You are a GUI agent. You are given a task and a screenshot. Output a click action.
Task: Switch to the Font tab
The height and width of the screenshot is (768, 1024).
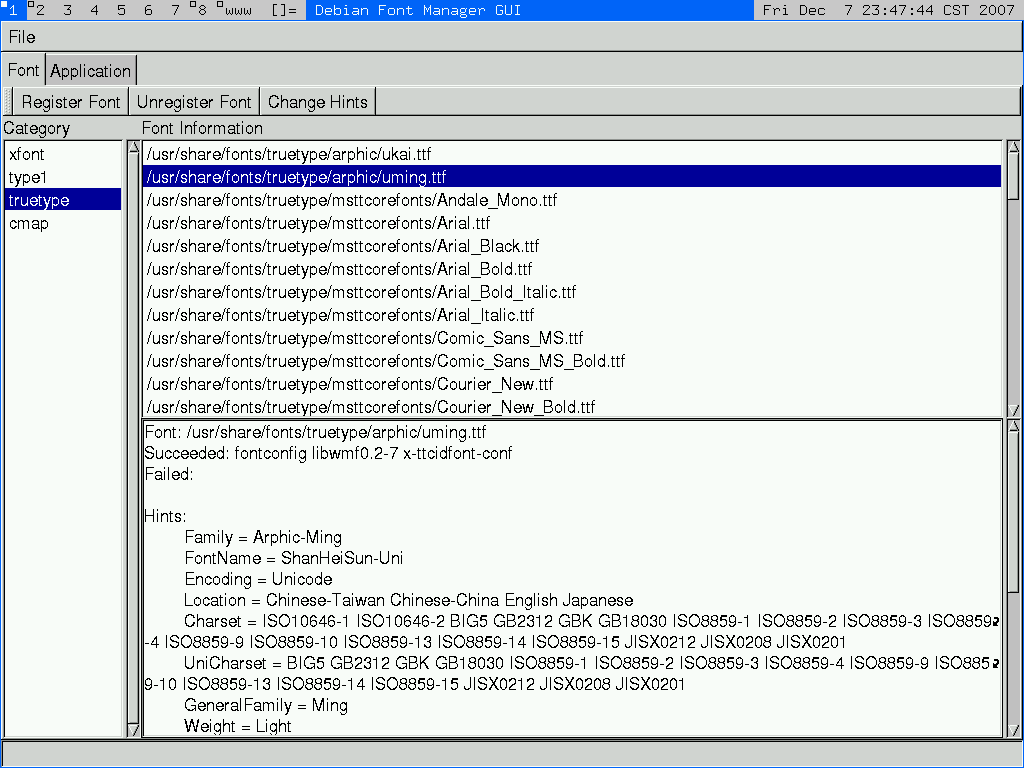click(24, 70)
